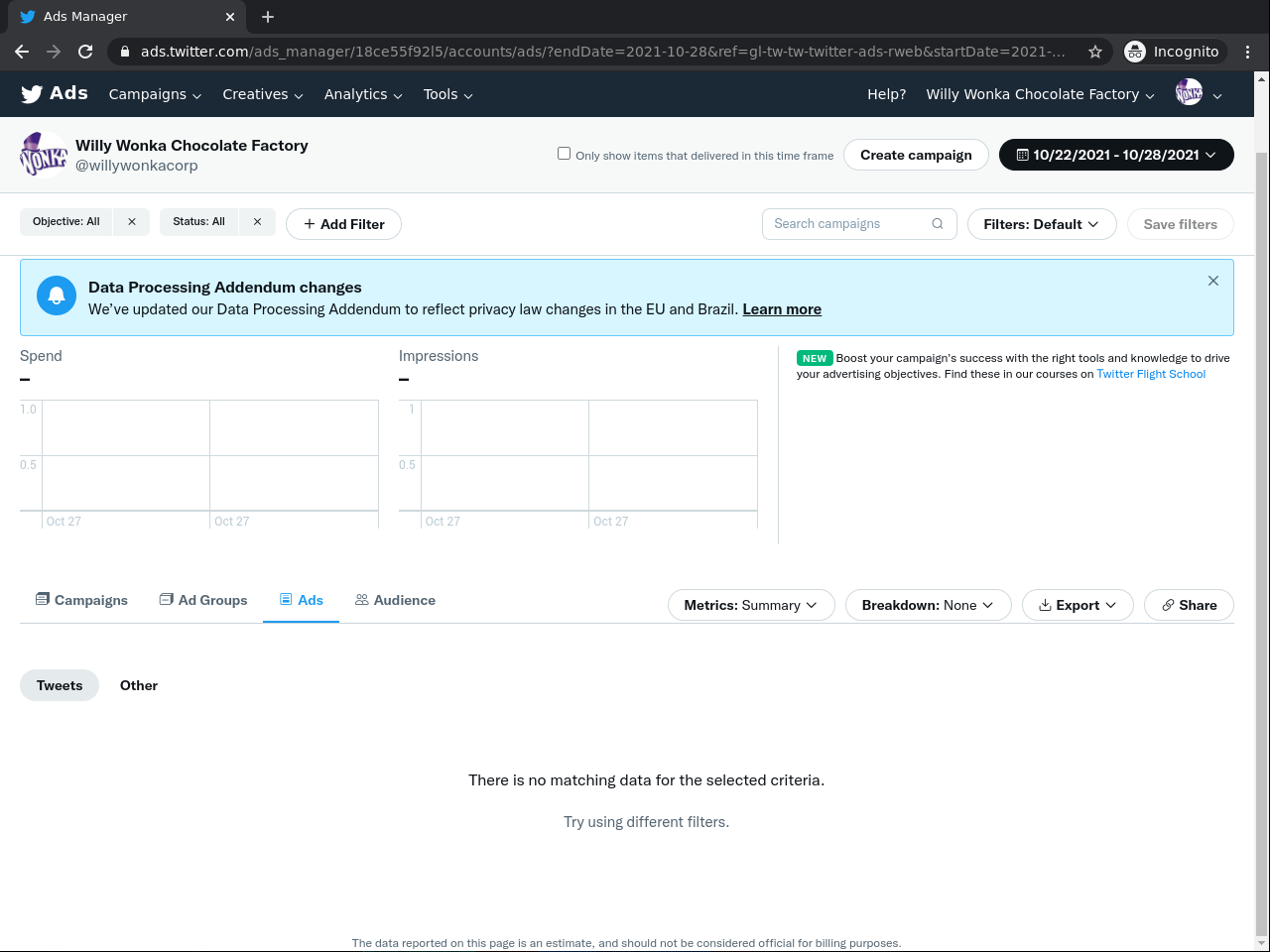Viewport: 1270px width, 952px height.
Task: Select the Other pill
Action: pyautogui.click(x=139, y=685)
